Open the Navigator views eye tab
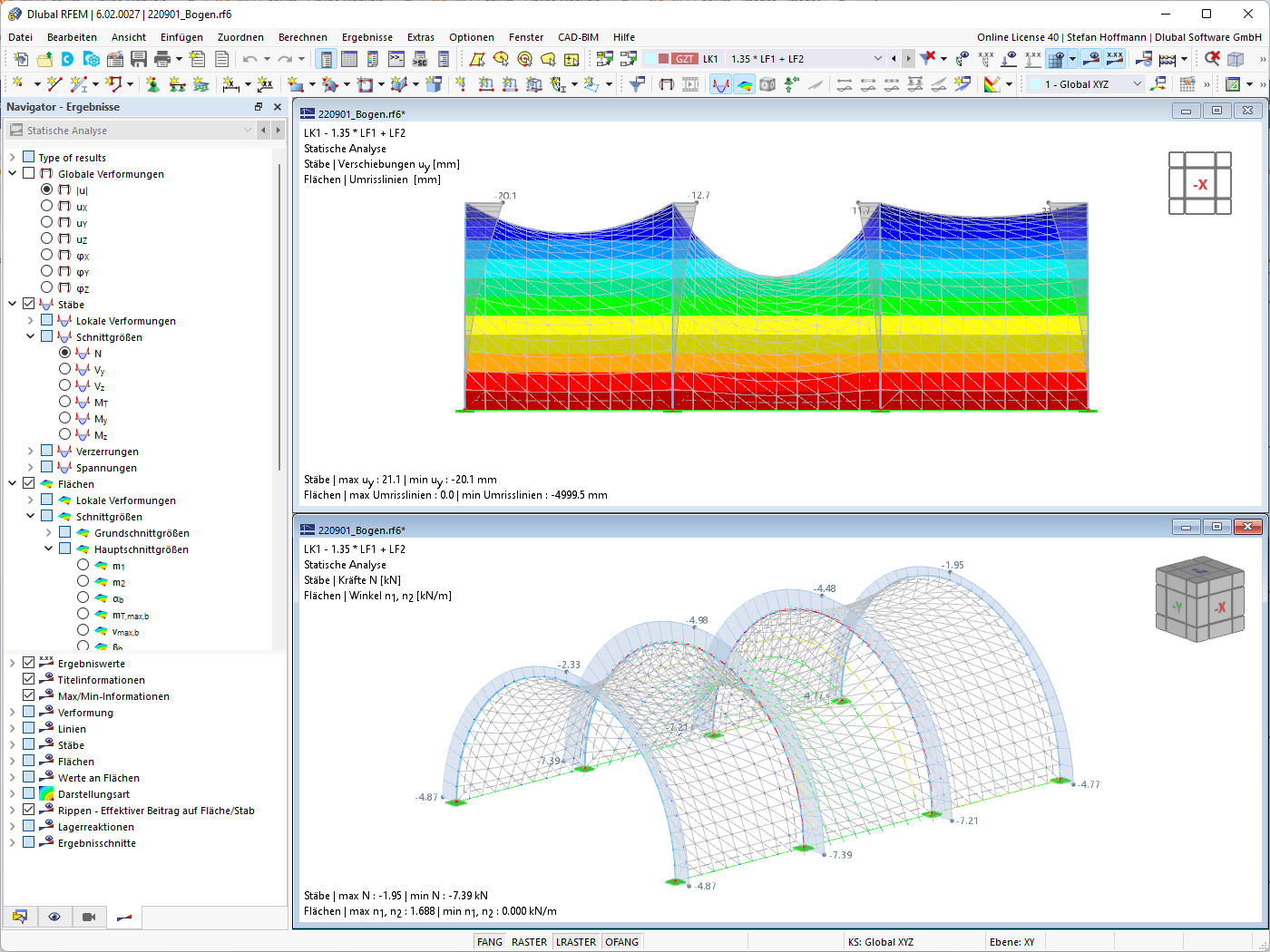The image size is (1270, 952). pyautogui.click(x=54, y=917)
